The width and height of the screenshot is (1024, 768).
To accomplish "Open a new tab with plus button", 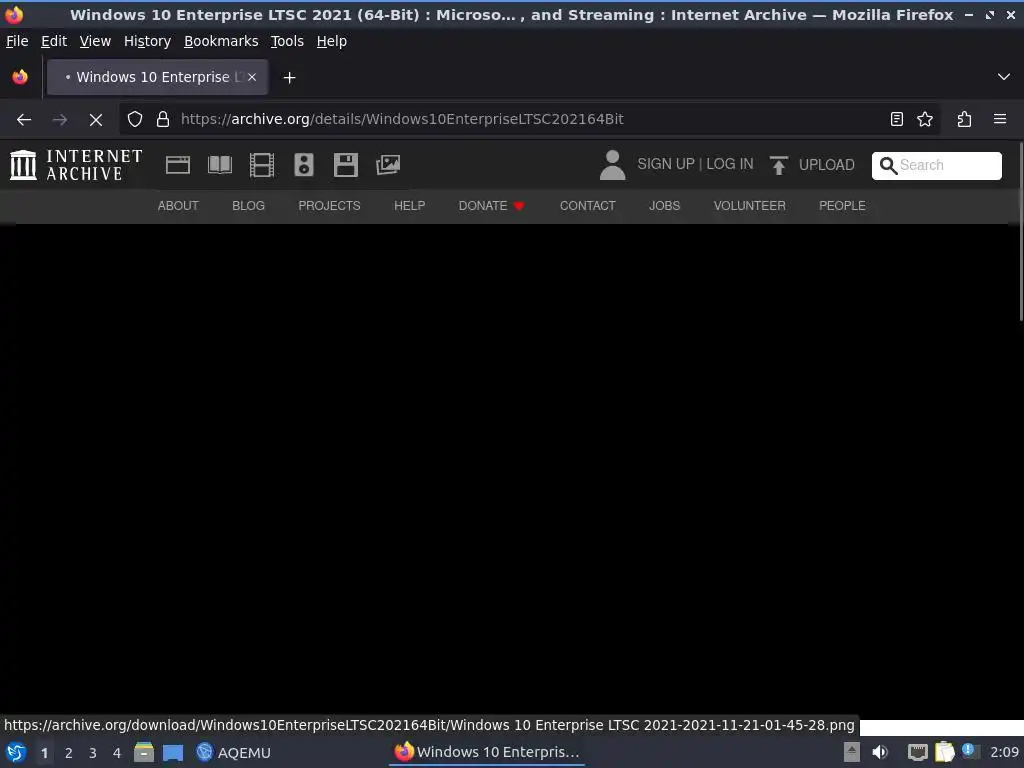I will click(289, 78).
